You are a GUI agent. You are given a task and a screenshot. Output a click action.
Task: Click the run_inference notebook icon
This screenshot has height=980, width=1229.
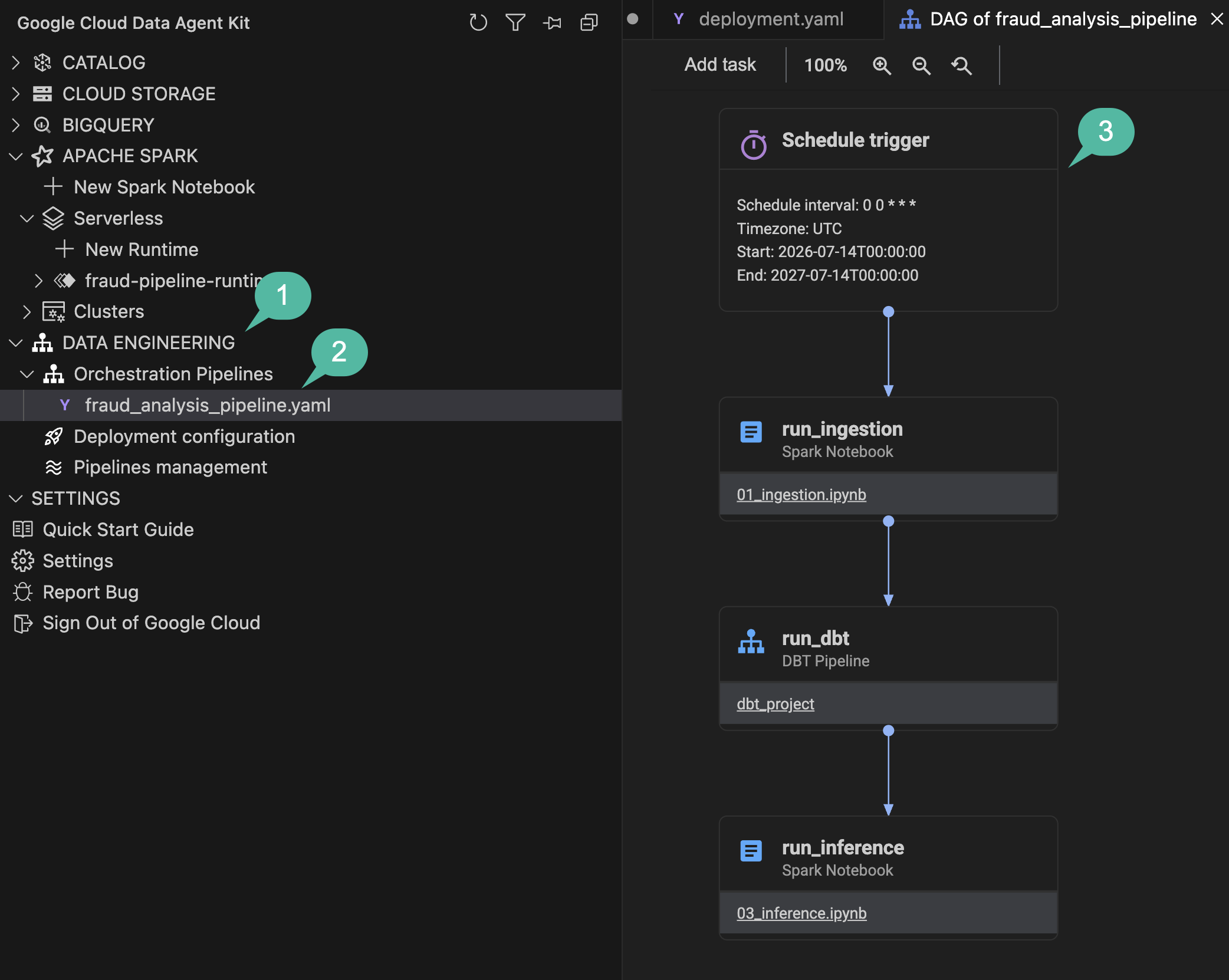tap(751, 851)
